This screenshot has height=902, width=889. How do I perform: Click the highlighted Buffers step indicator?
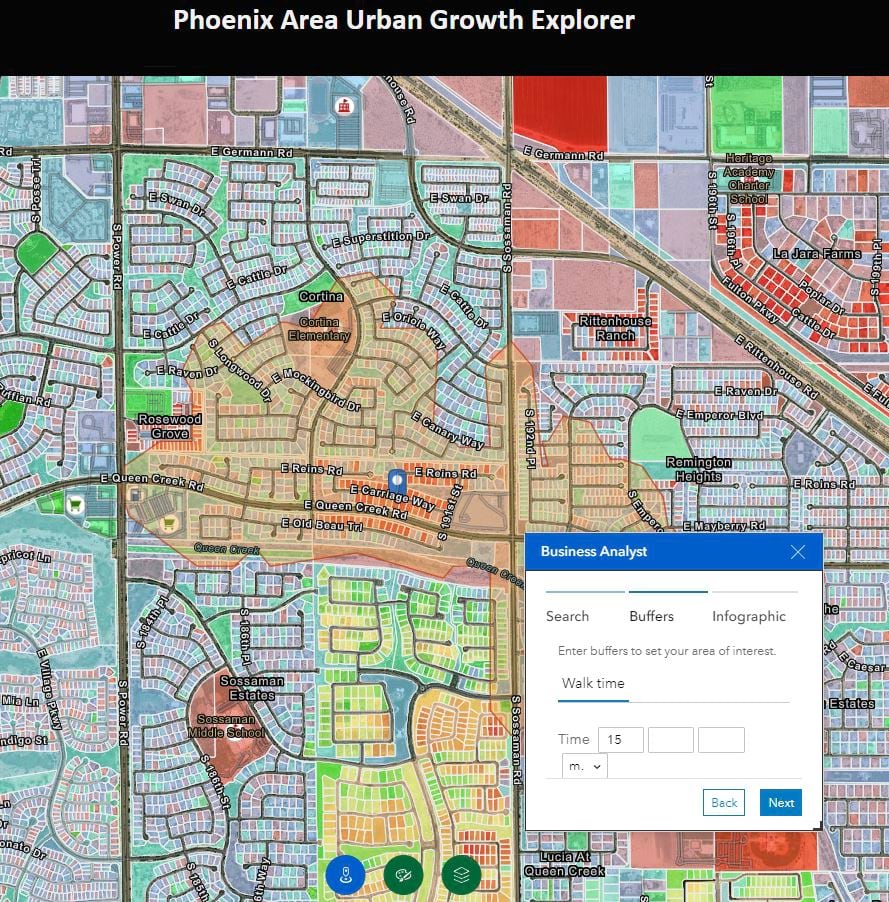[668, 589]
